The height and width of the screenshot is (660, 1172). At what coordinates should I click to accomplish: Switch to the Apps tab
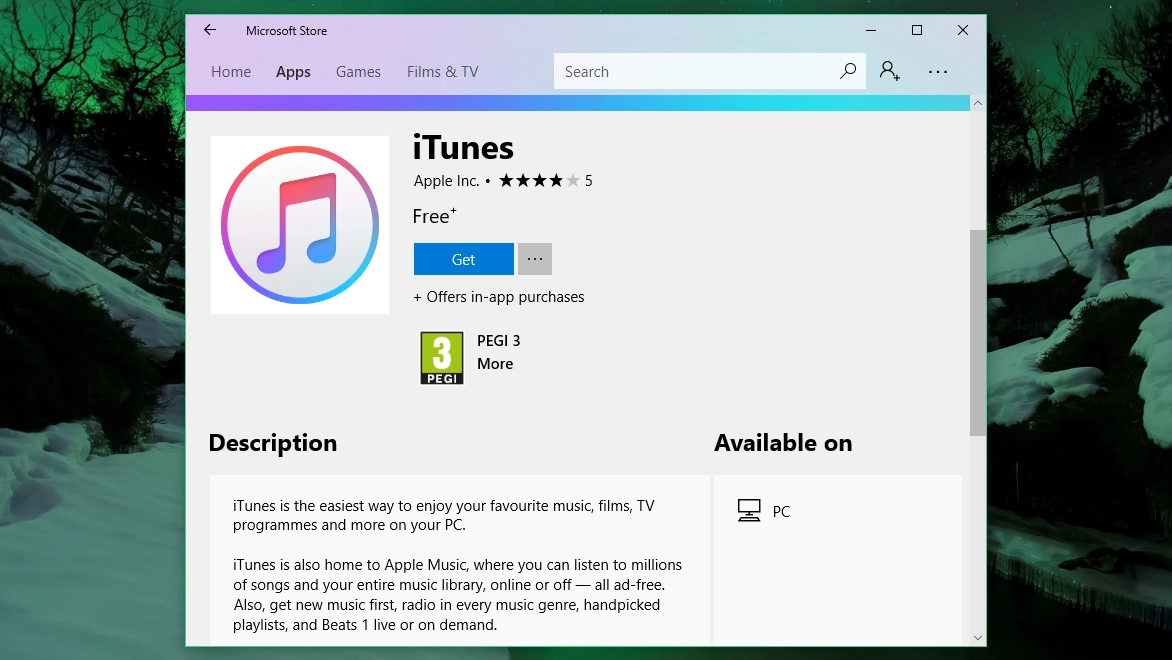point(293,72)
